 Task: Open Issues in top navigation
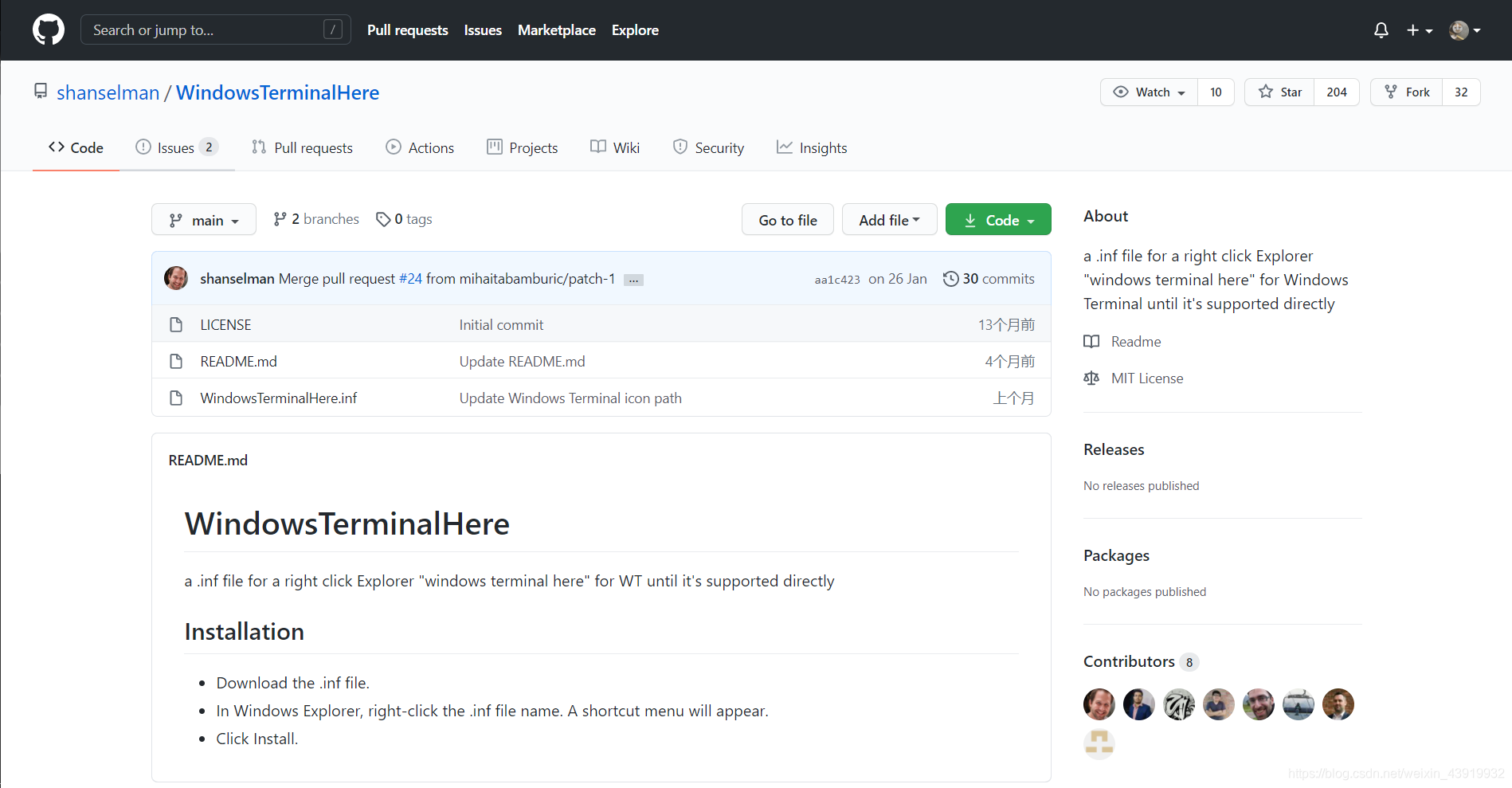click(483, 29)
